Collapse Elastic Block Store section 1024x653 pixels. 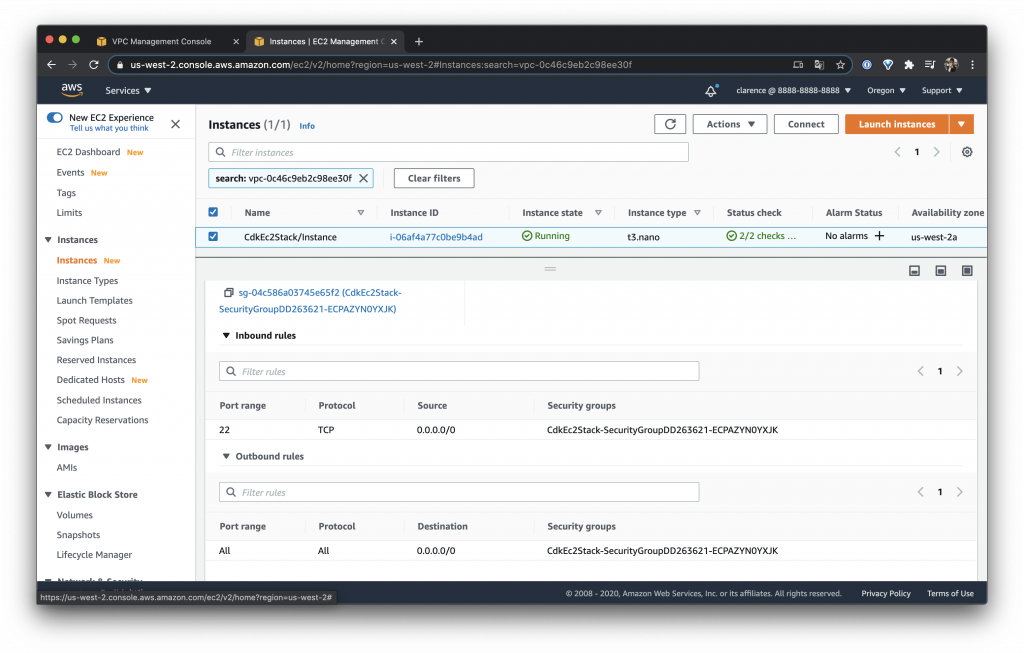pyautogui.click(x=48, y=495)
